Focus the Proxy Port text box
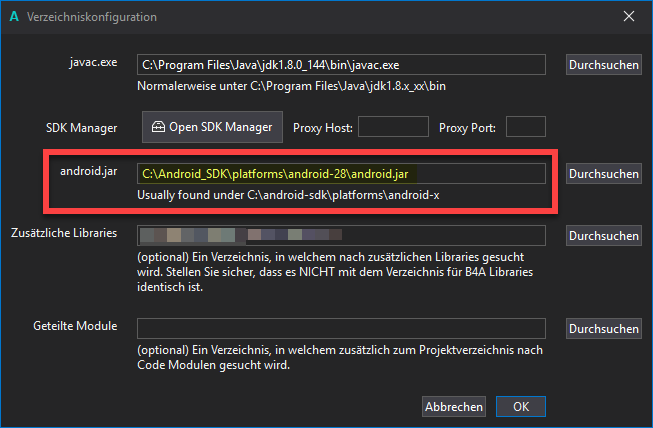Image resolution: width=653 pixels, height=428 pixels. (526, 127)
